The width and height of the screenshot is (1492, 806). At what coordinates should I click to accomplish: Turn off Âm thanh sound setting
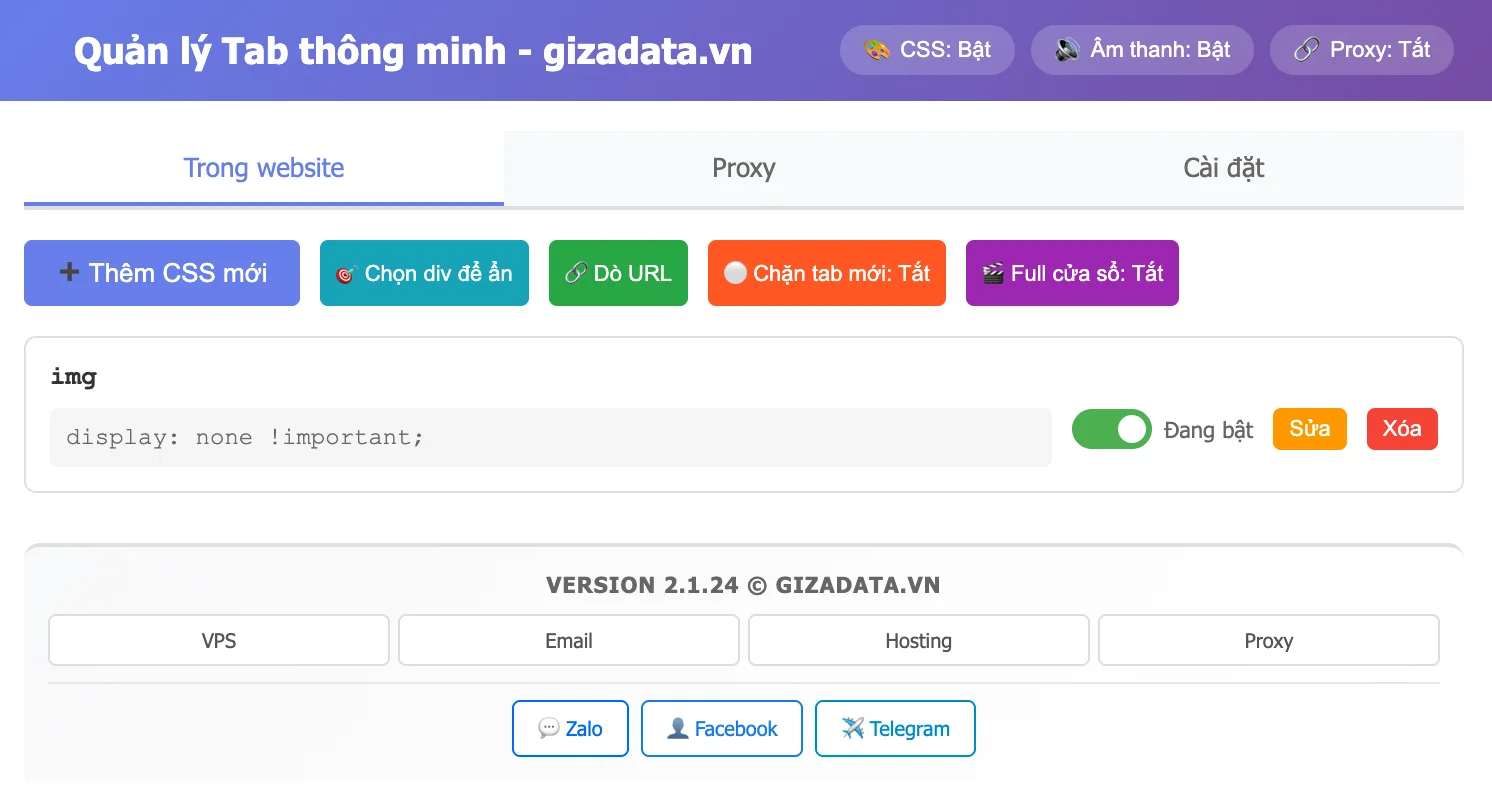pyautogui.click(x=1142, y=50)
